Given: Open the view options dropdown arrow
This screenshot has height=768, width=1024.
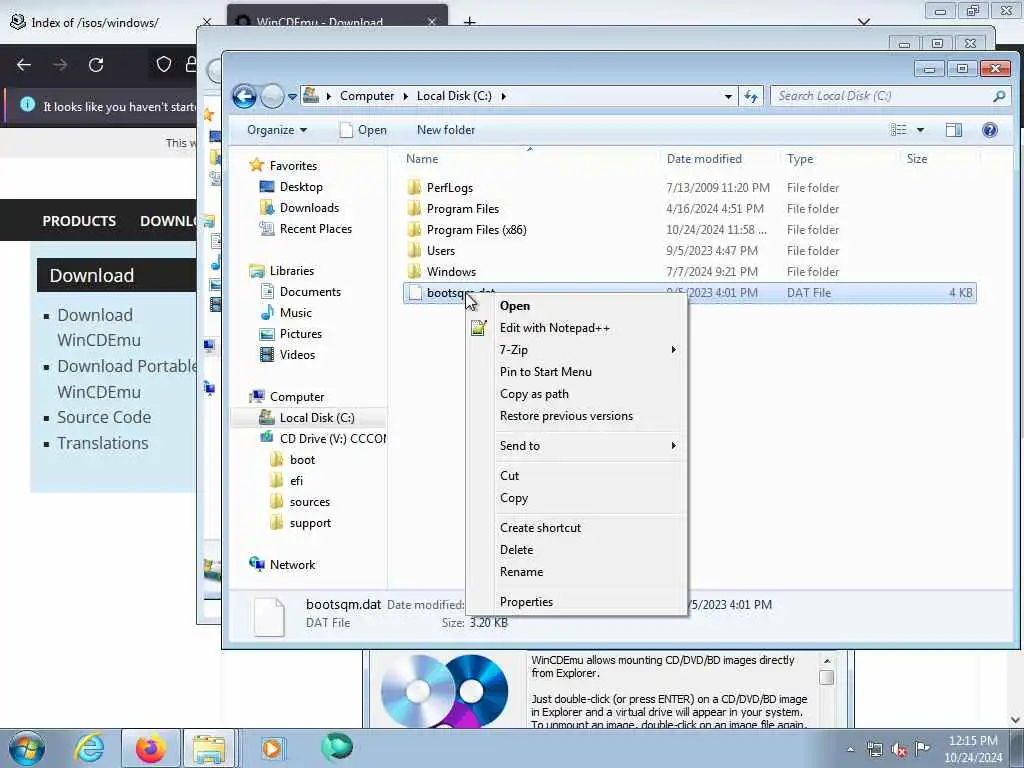Looking at the screenshot, I should pyautogui.click(x=920, y=130).
